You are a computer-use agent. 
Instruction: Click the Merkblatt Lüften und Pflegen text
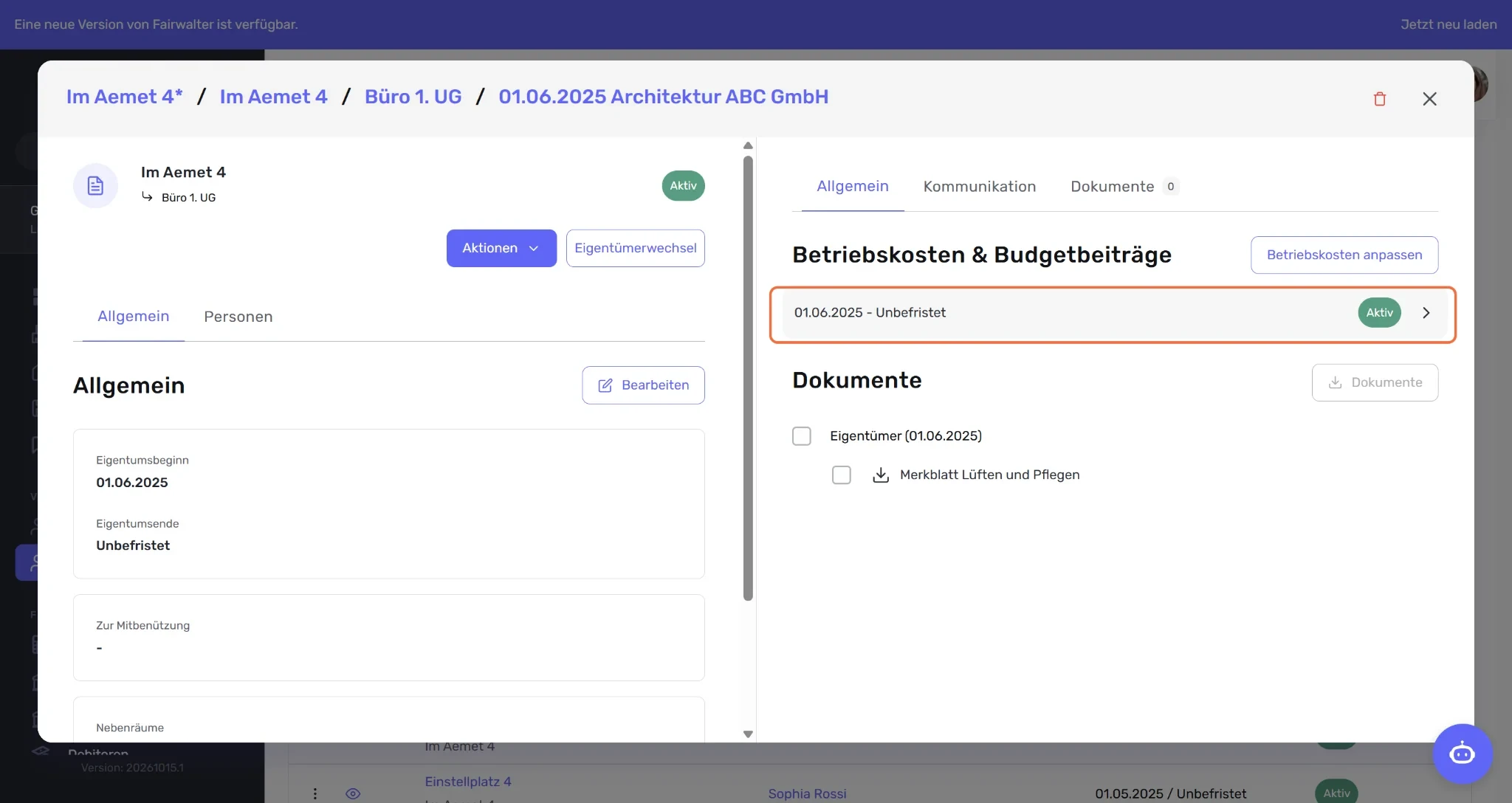[989, 475]
